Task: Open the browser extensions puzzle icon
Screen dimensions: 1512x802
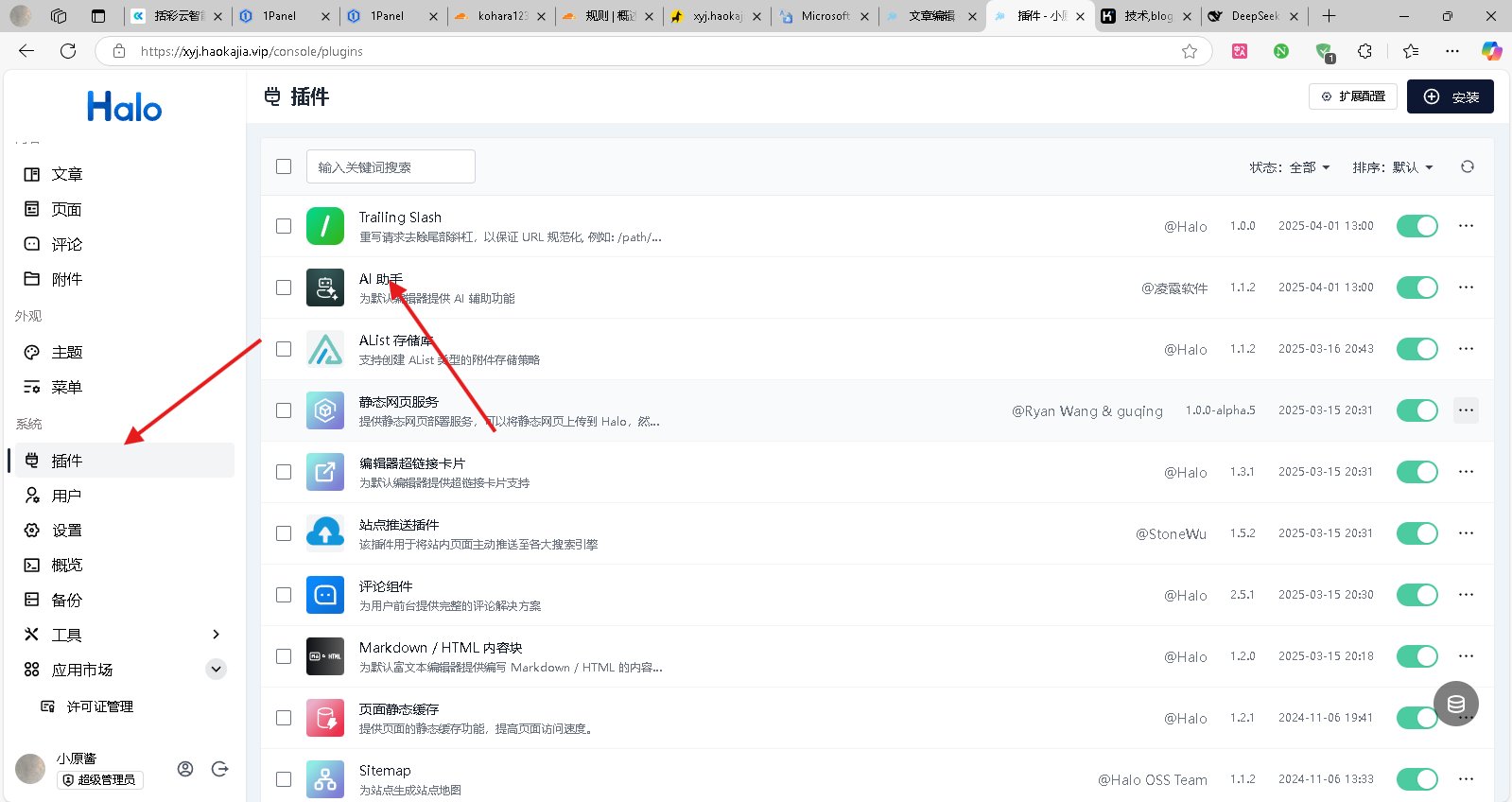Action: (1364, 51)
